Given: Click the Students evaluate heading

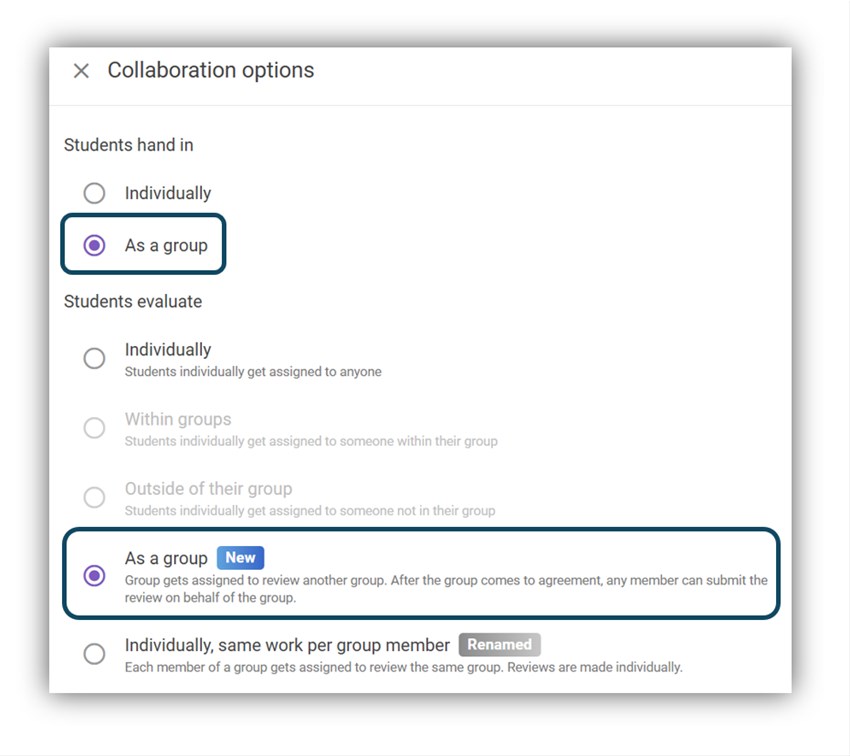Looking at the screenshot, I should click(133, 301).
